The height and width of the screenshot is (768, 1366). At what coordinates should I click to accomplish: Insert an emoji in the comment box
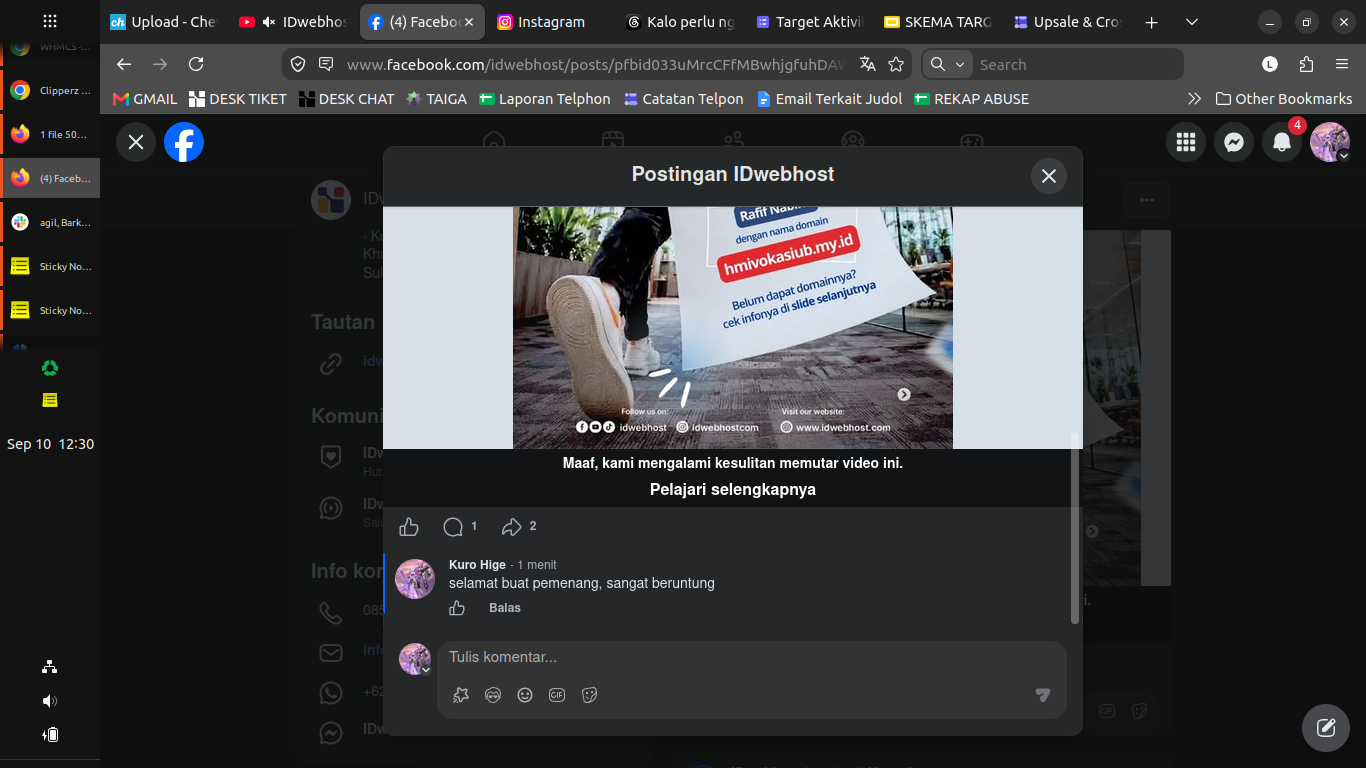tap(525, 695)
